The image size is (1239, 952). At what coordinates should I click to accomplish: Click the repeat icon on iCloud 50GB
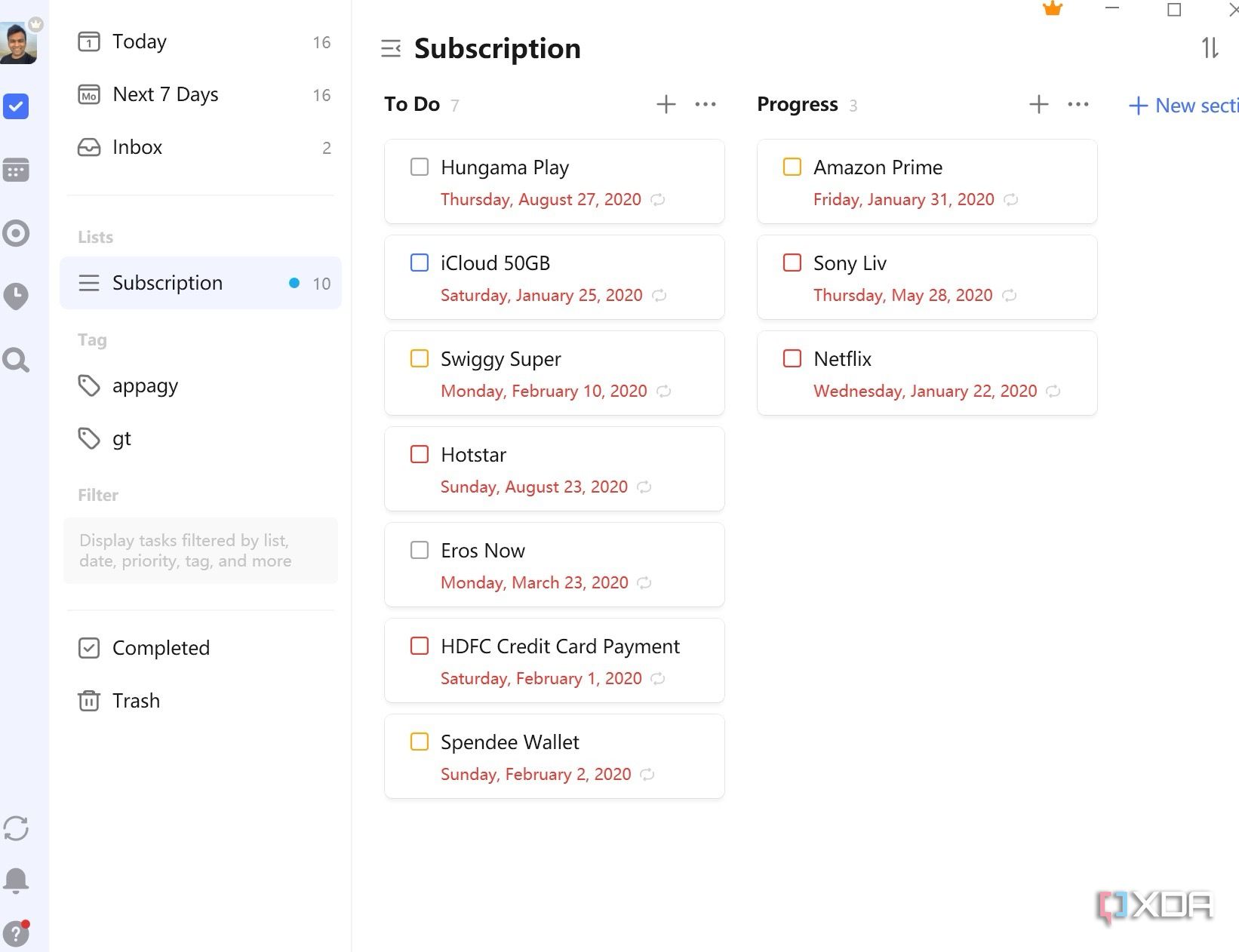[659, 296]
